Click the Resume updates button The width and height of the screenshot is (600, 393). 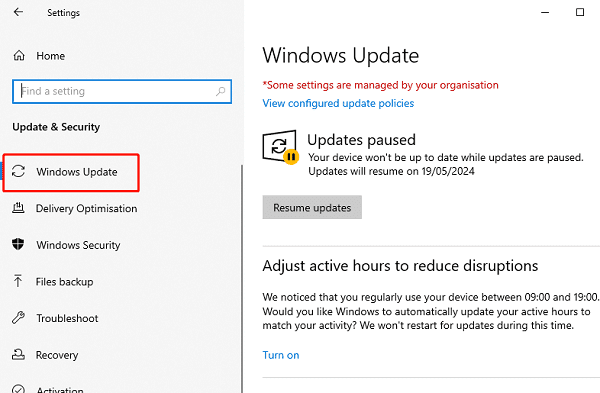pyautogui.click(x=312, y=207)
